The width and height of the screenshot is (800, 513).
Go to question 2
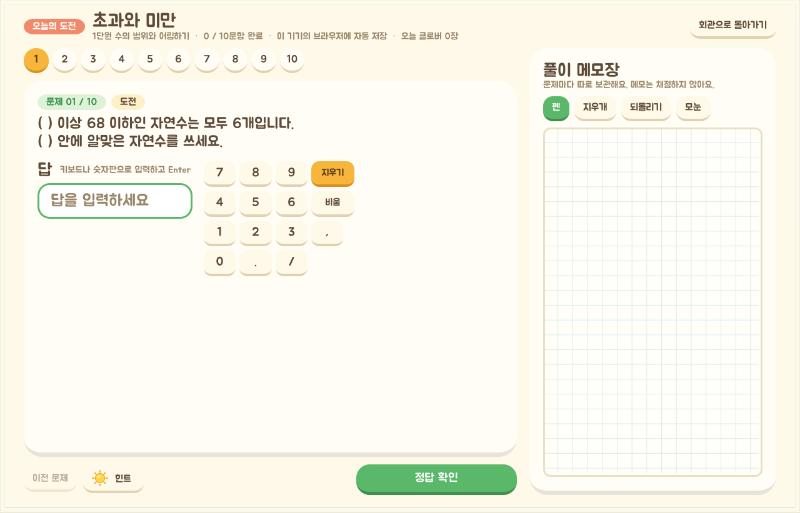pos(65,59)
